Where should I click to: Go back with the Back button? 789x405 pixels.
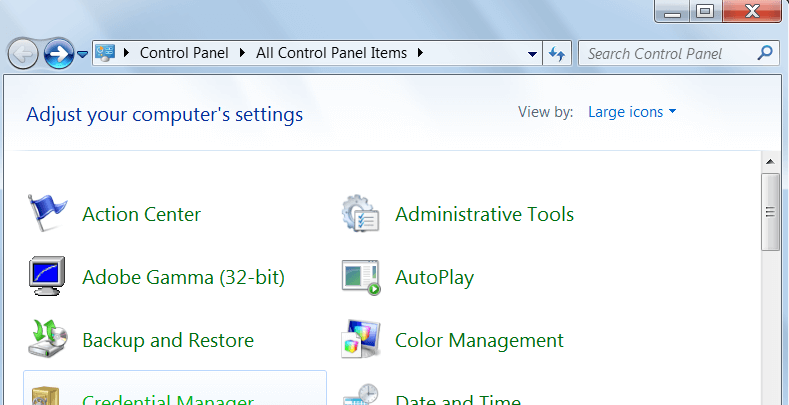click(24, 52)
